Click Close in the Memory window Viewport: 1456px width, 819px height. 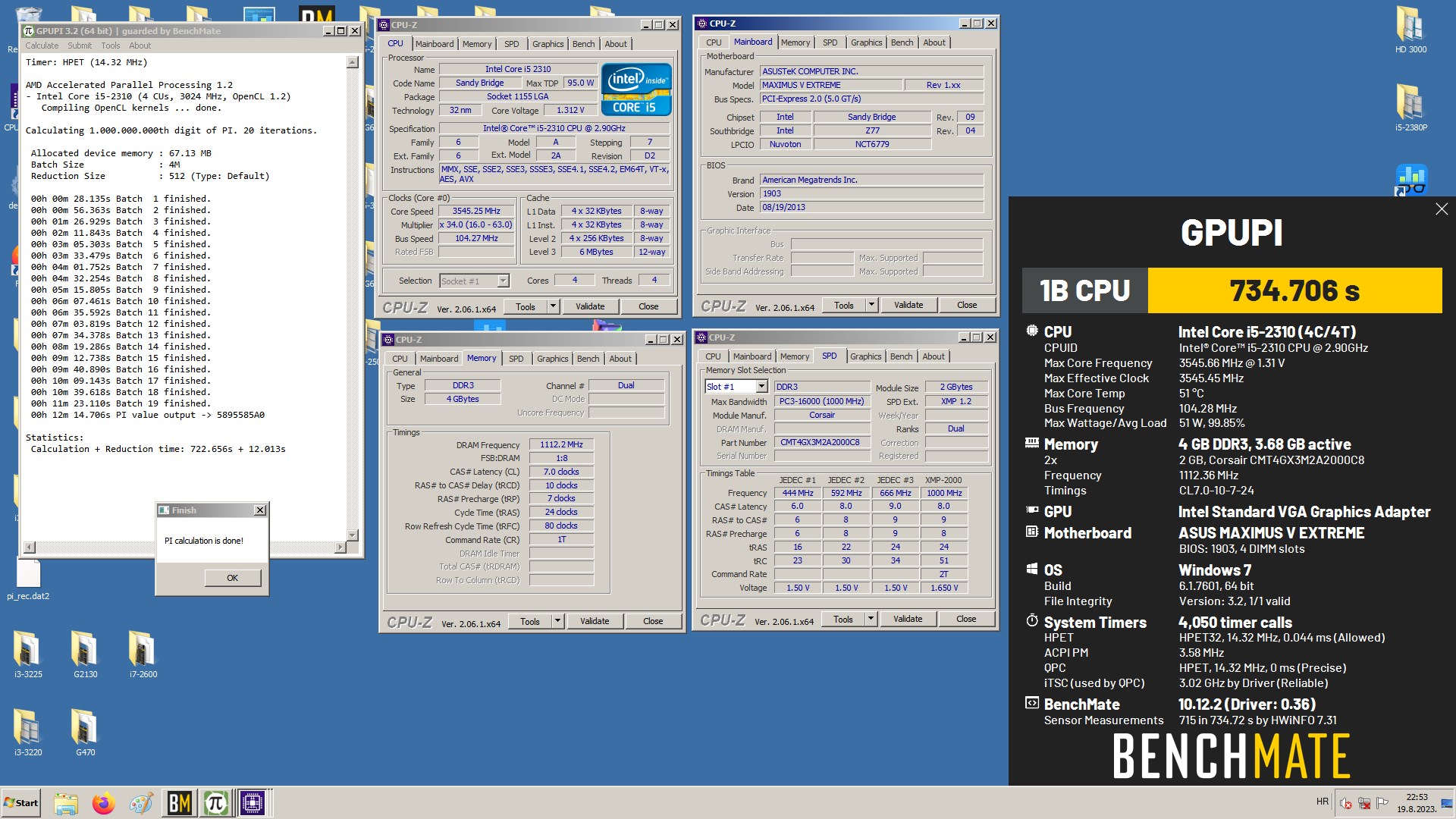tap(653, 621)
